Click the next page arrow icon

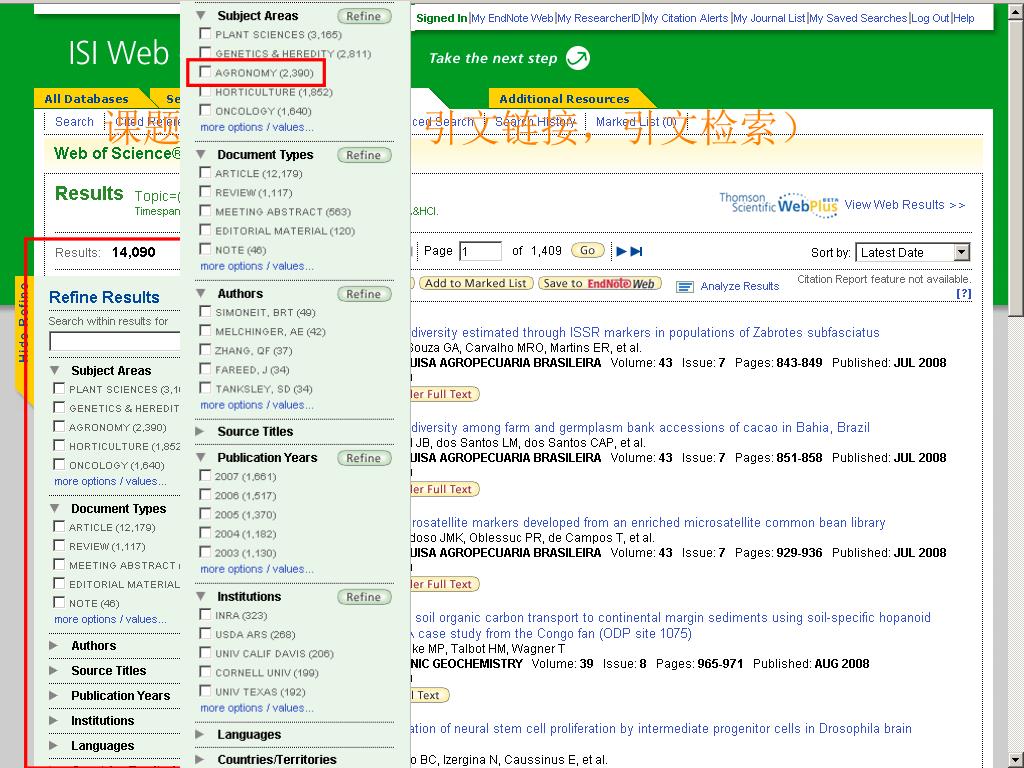pos(621,251)
